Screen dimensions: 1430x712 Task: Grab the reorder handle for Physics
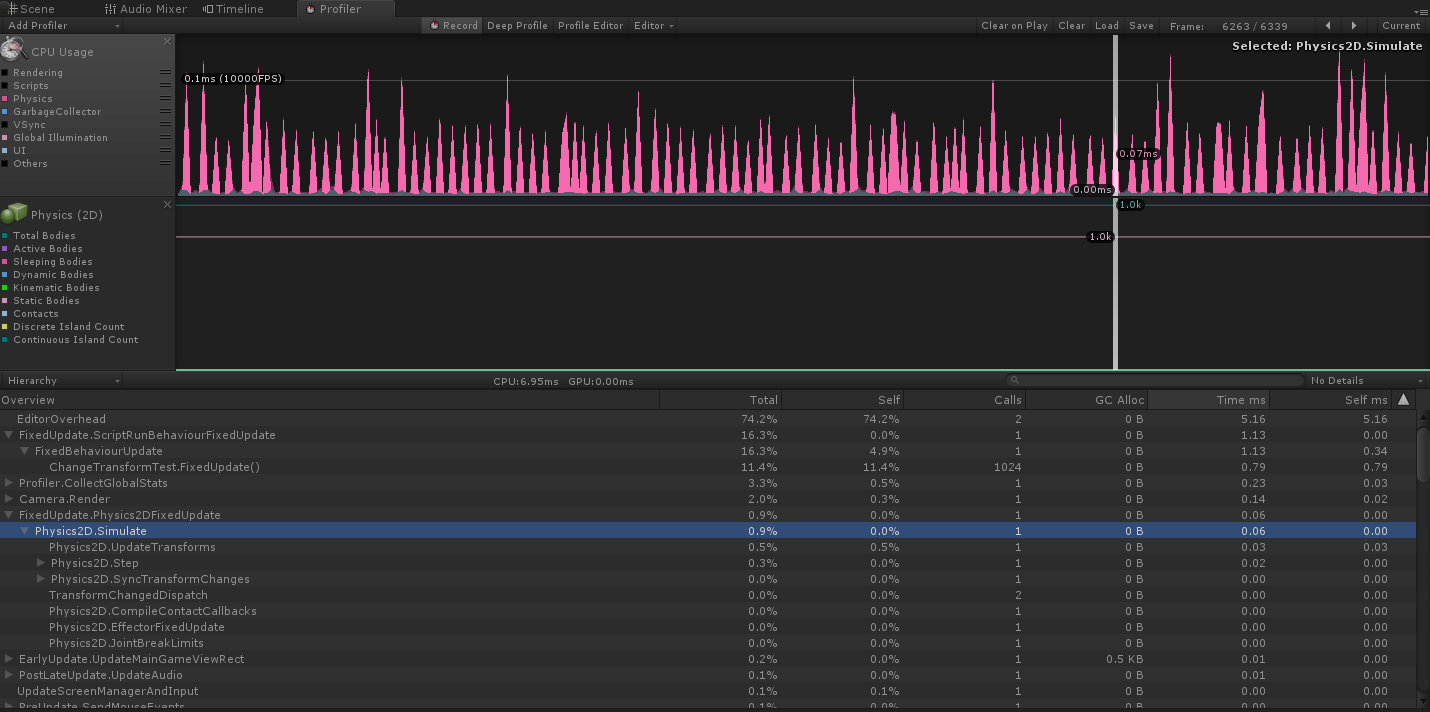165,98
